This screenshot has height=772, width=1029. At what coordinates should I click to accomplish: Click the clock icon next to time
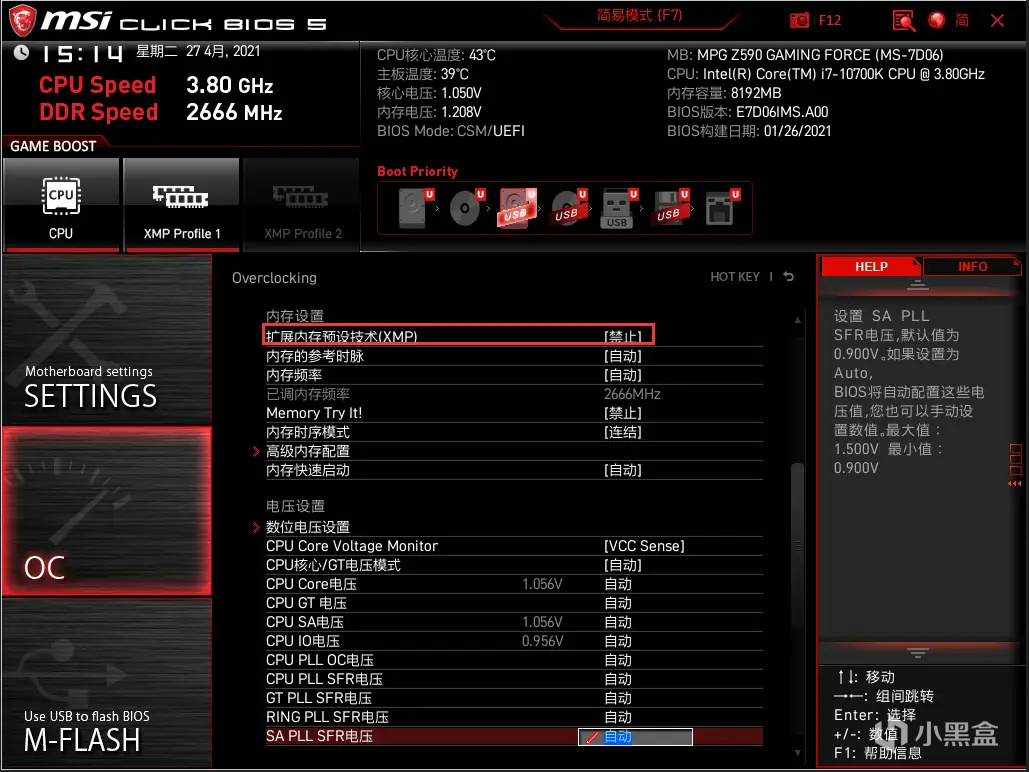point(21,53)
